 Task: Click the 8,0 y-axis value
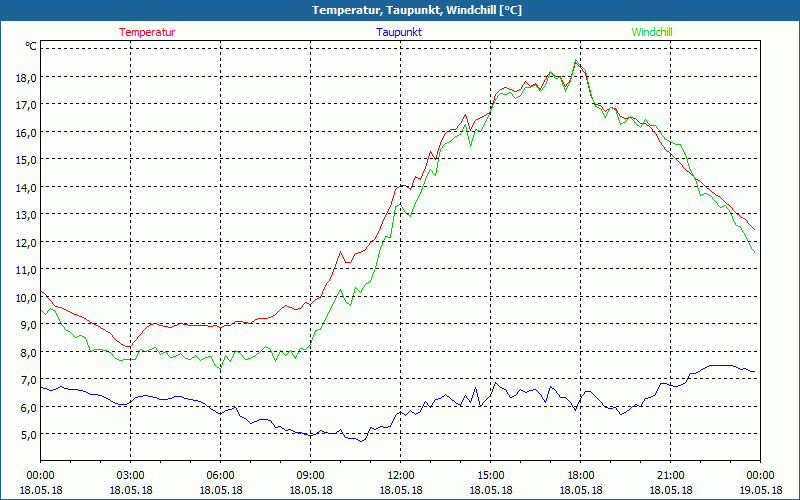point(29,353)
